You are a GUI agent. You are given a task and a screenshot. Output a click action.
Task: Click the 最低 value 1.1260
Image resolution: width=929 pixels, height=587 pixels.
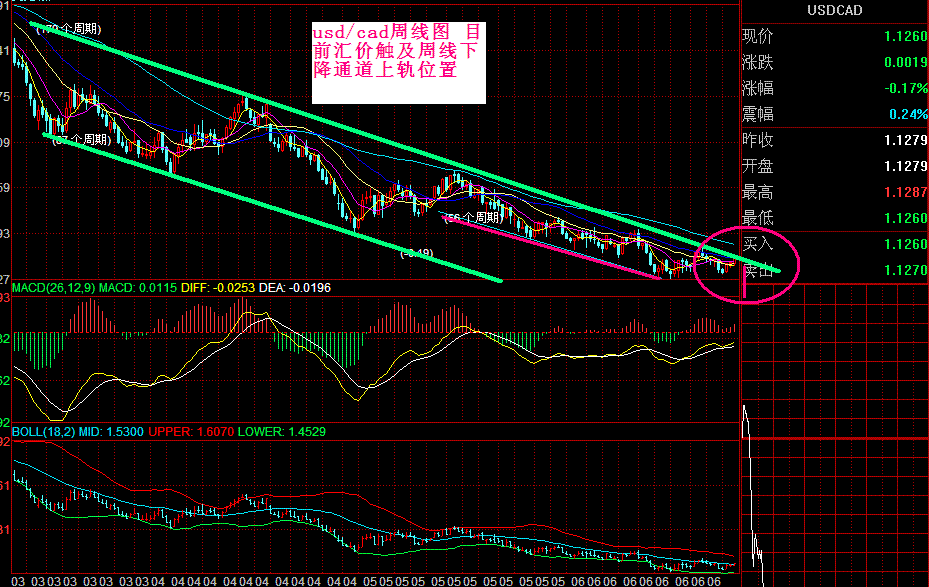[x=906, y=218]
